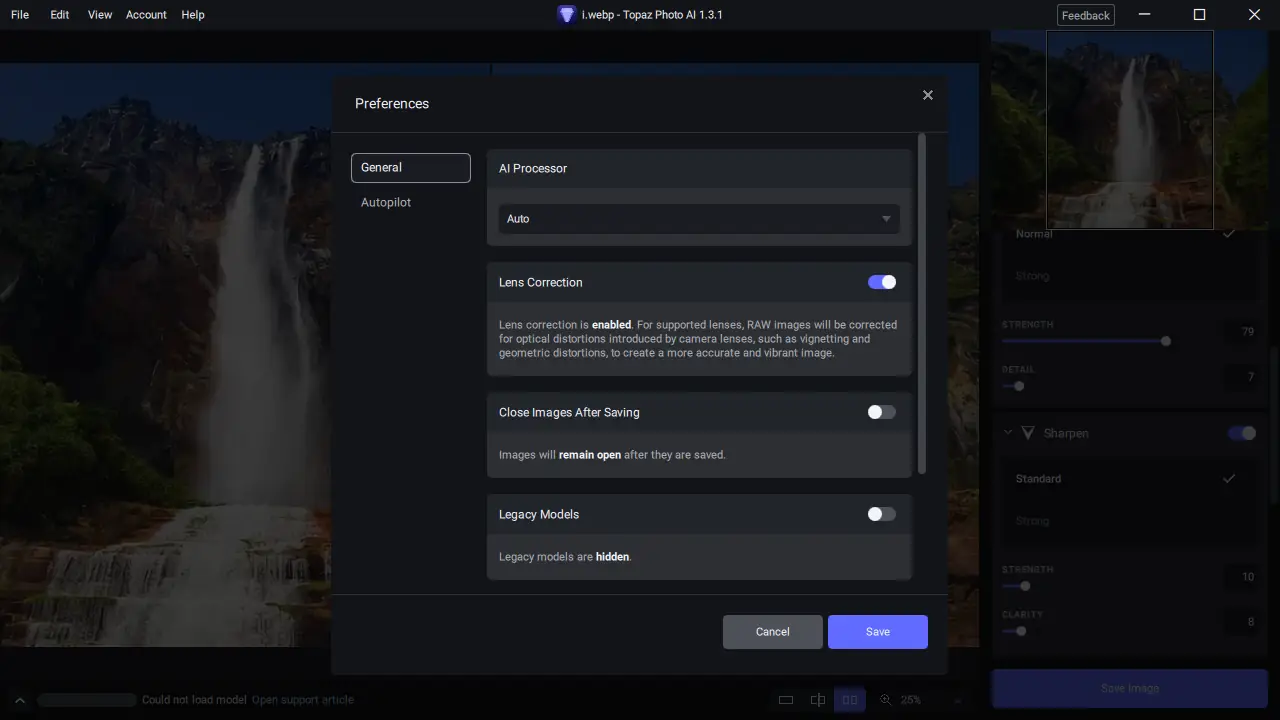Image resolution: width=1280 pixels, height=720 pixels.
Task: Open the Help menu
Action: (193, 15)
